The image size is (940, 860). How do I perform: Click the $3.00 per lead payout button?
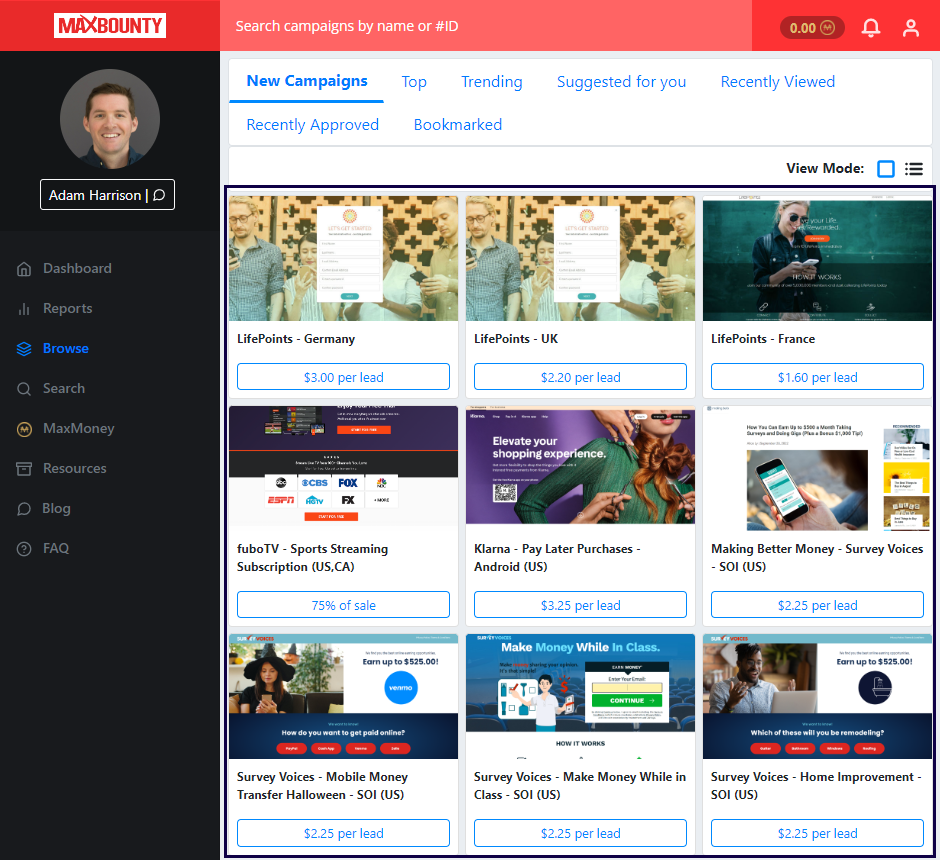point(343,377)
